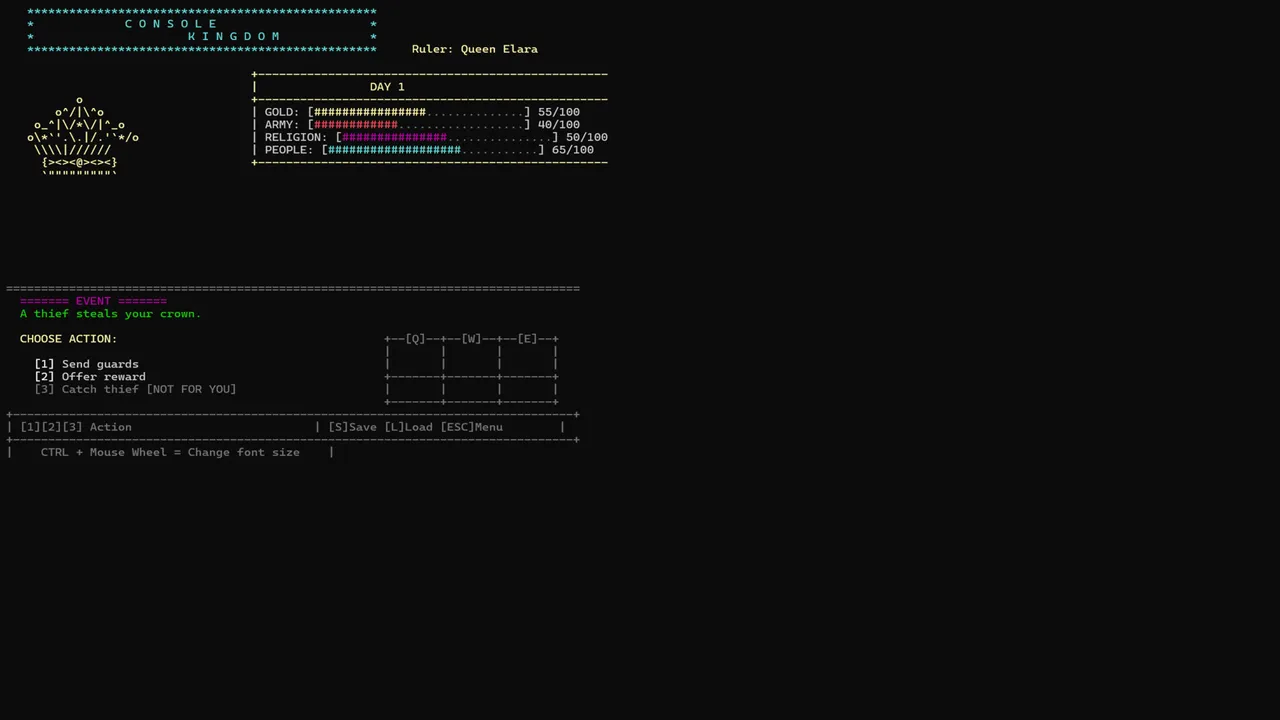Click the CONSOLE title text
This screenshot has height=720, width=1280.
tap(171, 24)
